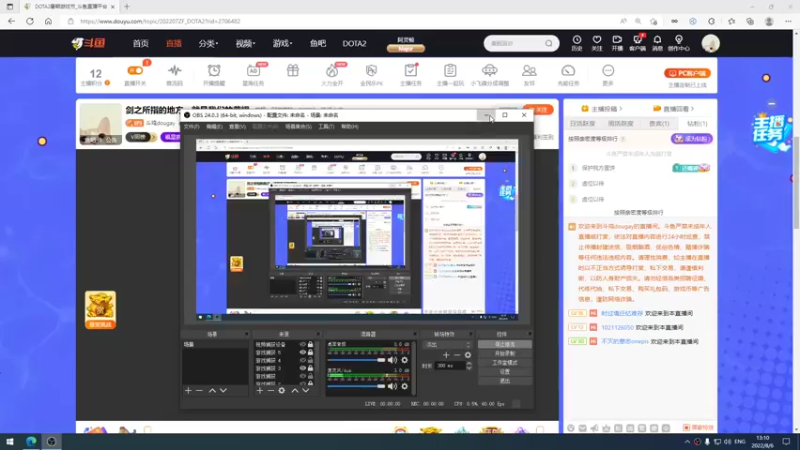The image size is (800, 450).
Task: Open the creator center icon in Douyu header
Action: click(x=679, y=40)
